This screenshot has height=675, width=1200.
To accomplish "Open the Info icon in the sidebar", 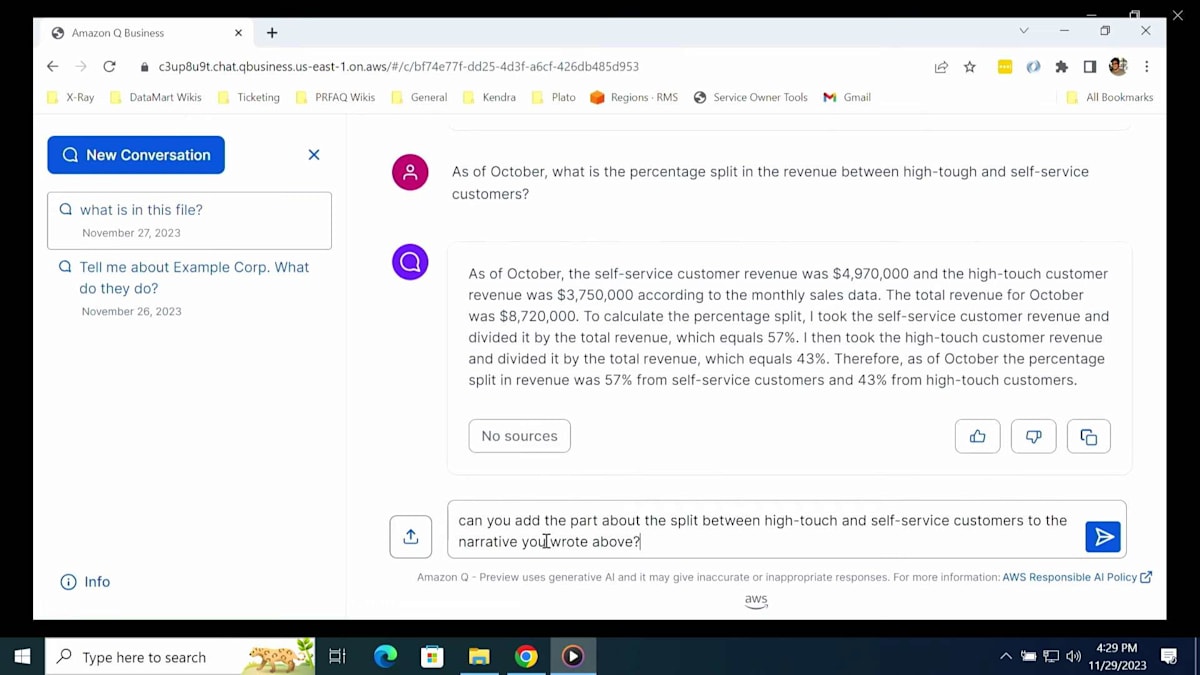I will [x=68, y=582].
